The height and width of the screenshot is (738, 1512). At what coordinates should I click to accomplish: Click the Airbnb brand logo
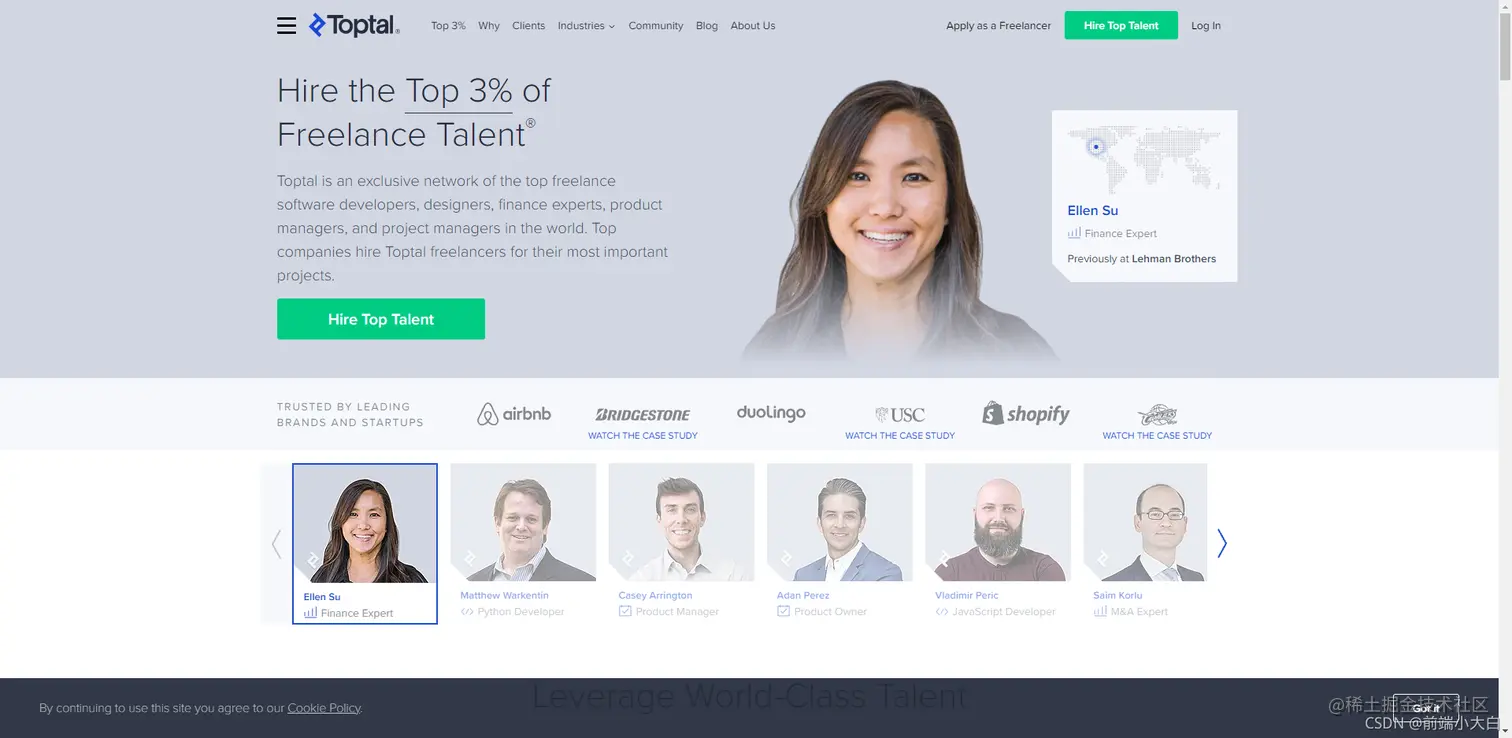pyautogui.click(x=514, y=414)
